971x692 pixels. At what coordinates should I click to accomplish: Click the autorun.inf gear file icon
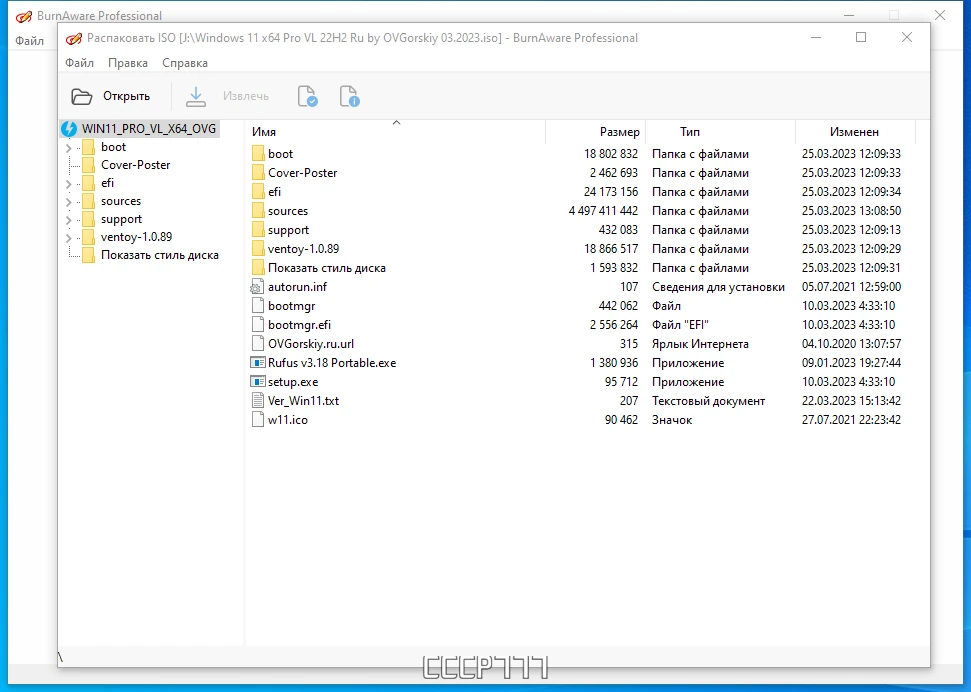(x=257, y=287)
